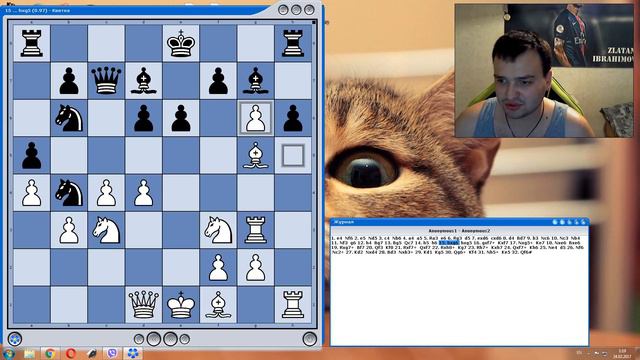Select the white rook on g3
Image resolution: width=640 pixels, height=360 pixels.
(x=256, y=230)
